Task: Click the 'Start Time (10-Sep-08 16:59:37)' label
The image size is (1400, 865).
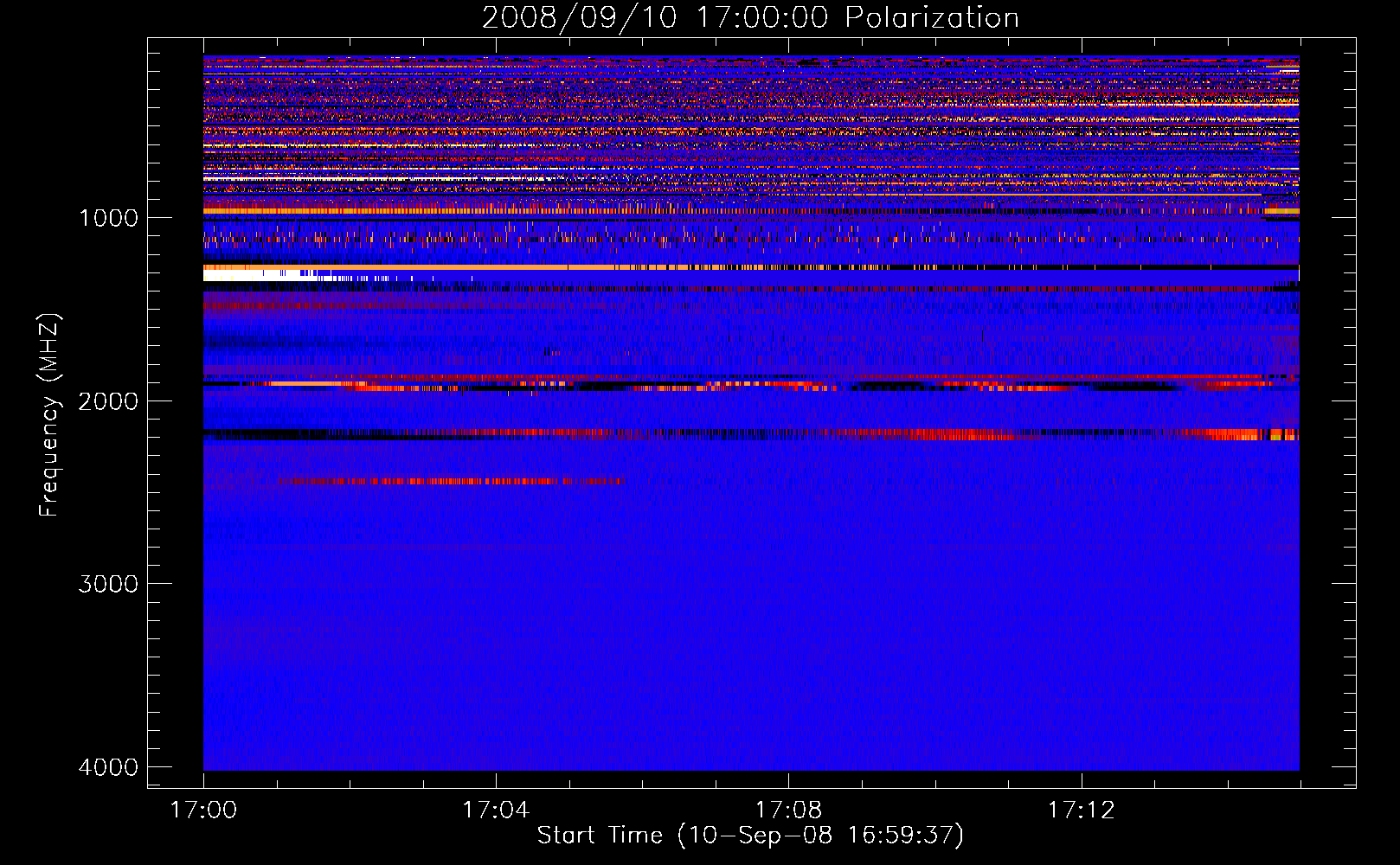Action: [x=750, y=836]
